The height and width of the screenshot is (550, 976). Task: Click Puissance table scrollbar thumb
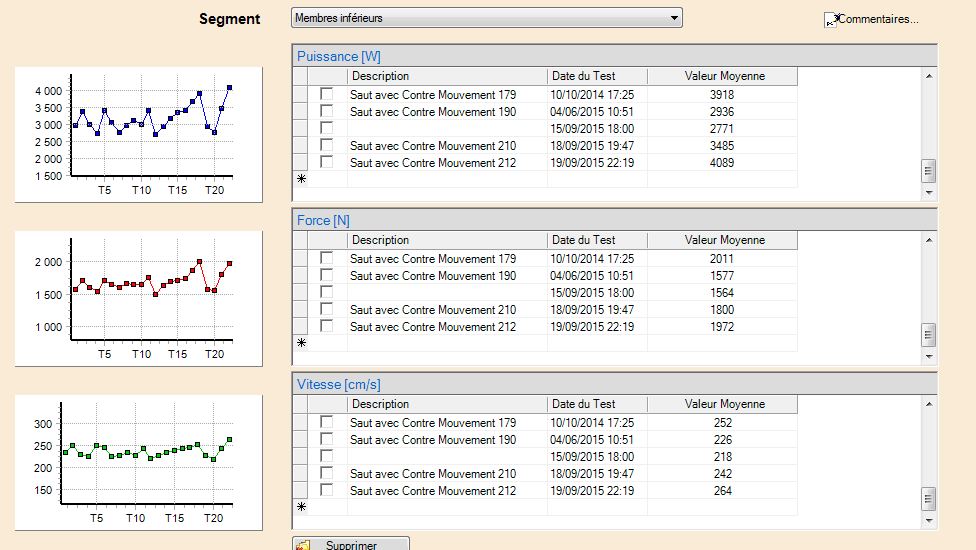pos(929,171)
